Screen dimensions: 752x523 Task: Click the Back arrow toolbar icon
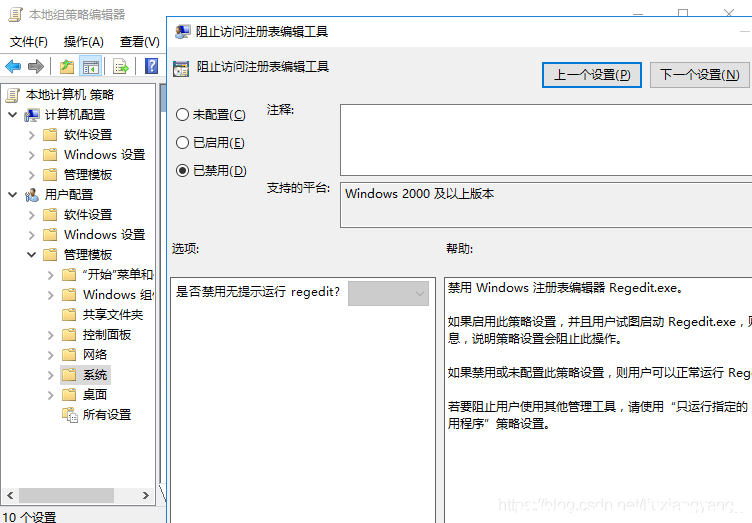pos(13,66)
